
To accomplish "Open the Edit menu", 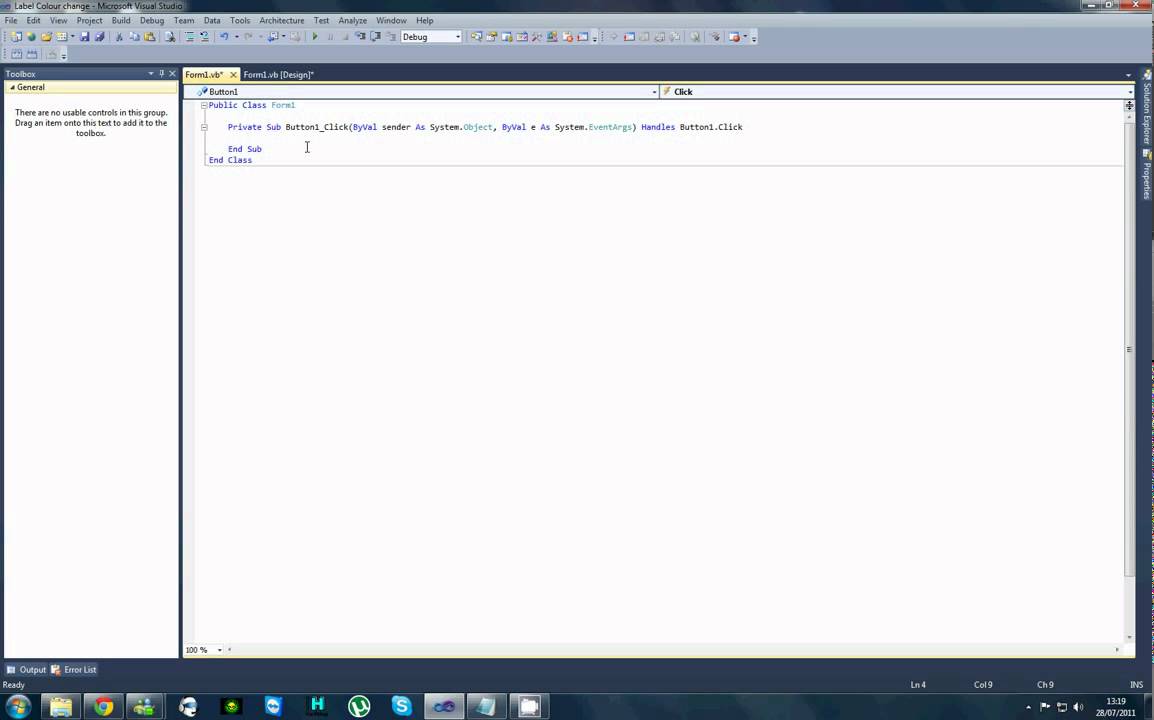I will (x=33, y=21).
